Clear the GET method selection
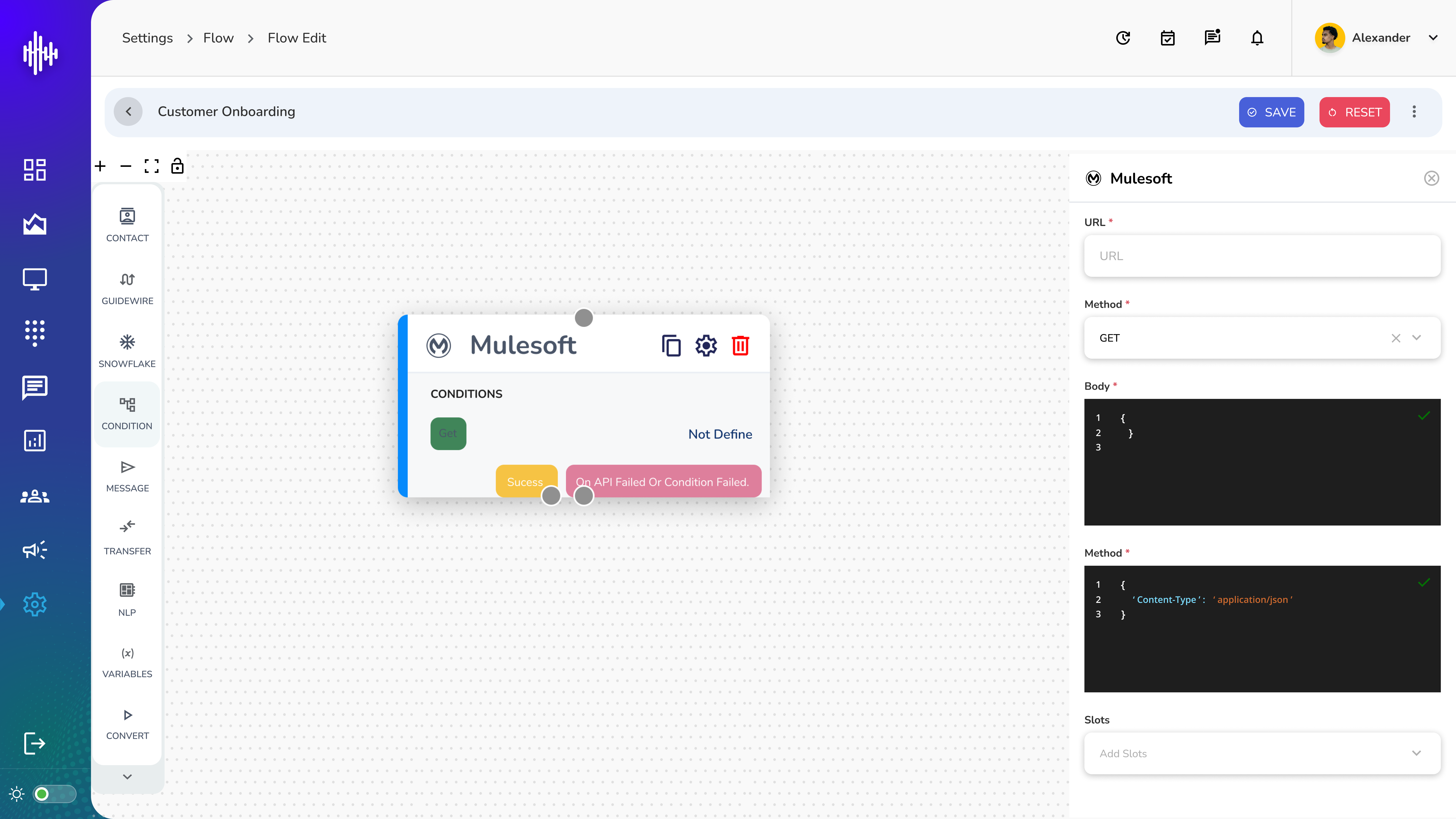1456x819 pixels. pyautogui.click(x=1396, y=338)
